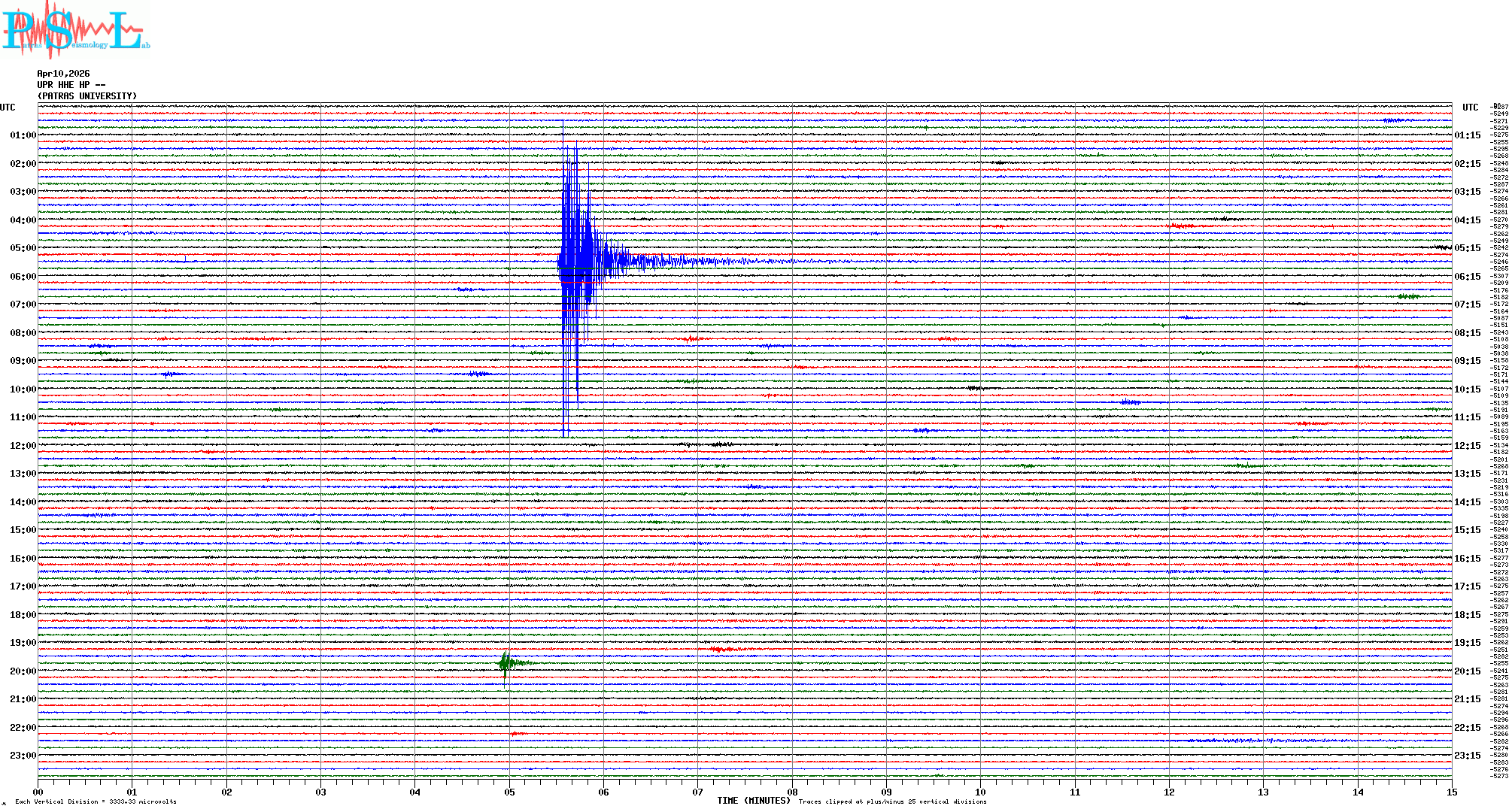Click the traces clipped footnote text
This screenshot has width=1512, height=812.
point(892,801)
